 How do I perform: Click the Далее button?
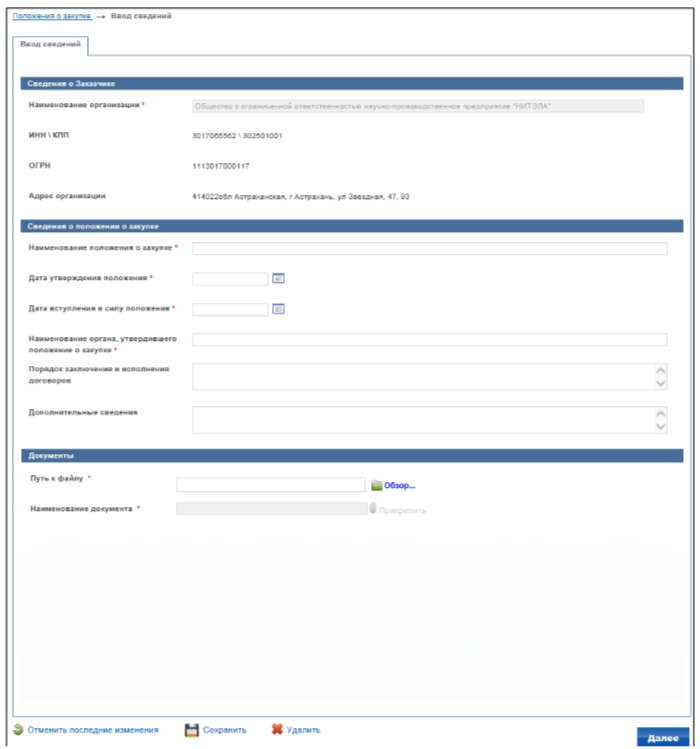(x=663, y=737)
